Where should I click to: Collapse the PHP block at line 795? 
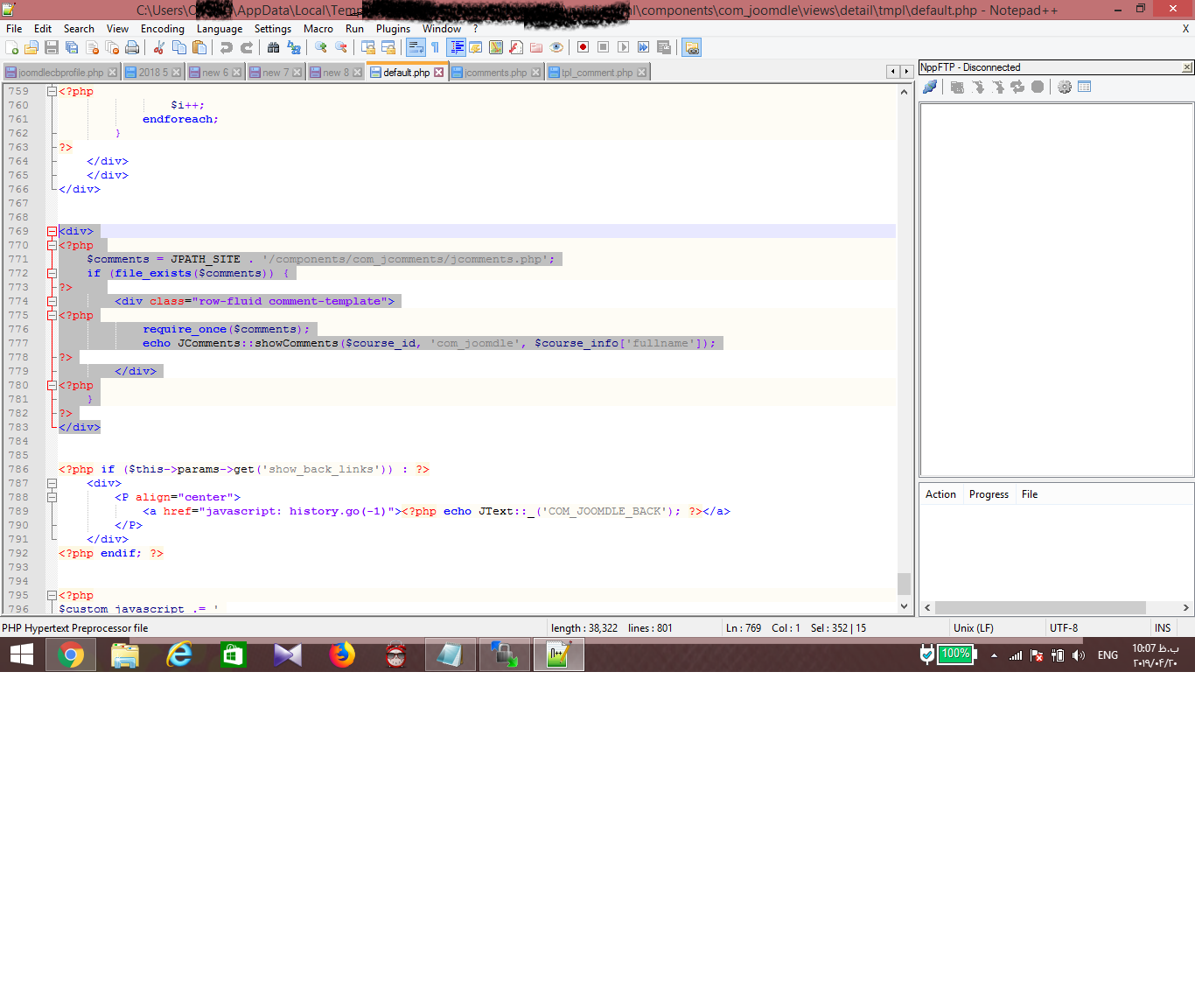pyautogui.click(x=52, y=596)
